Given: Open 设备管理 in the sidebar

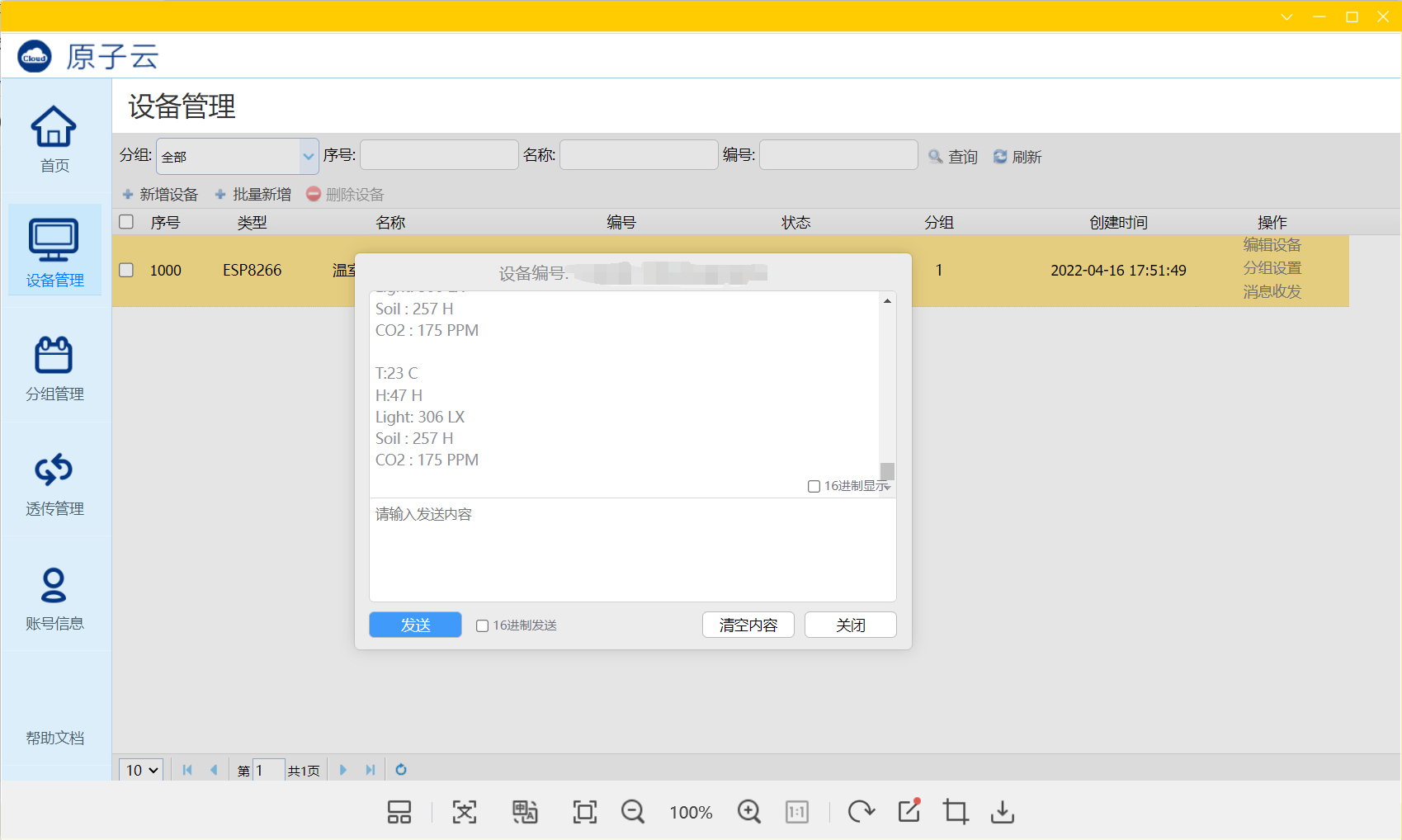Looking at the screenshot, I should pyautogui.click(x=54, y=250).
